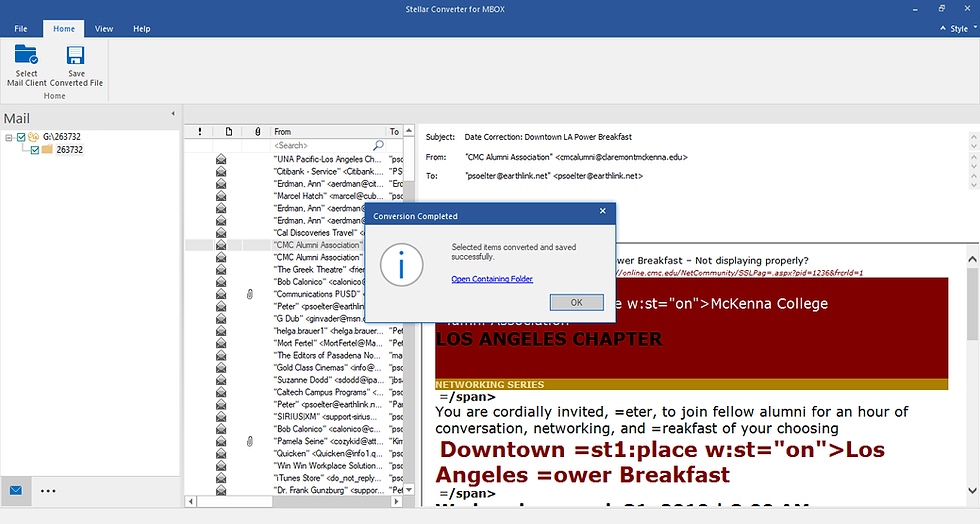This screenshot has width=980, height=524.
Task: Select the "Bob Calonico" row above Pamela Seine
Action: pyautogui.click(x=294, y=429)
